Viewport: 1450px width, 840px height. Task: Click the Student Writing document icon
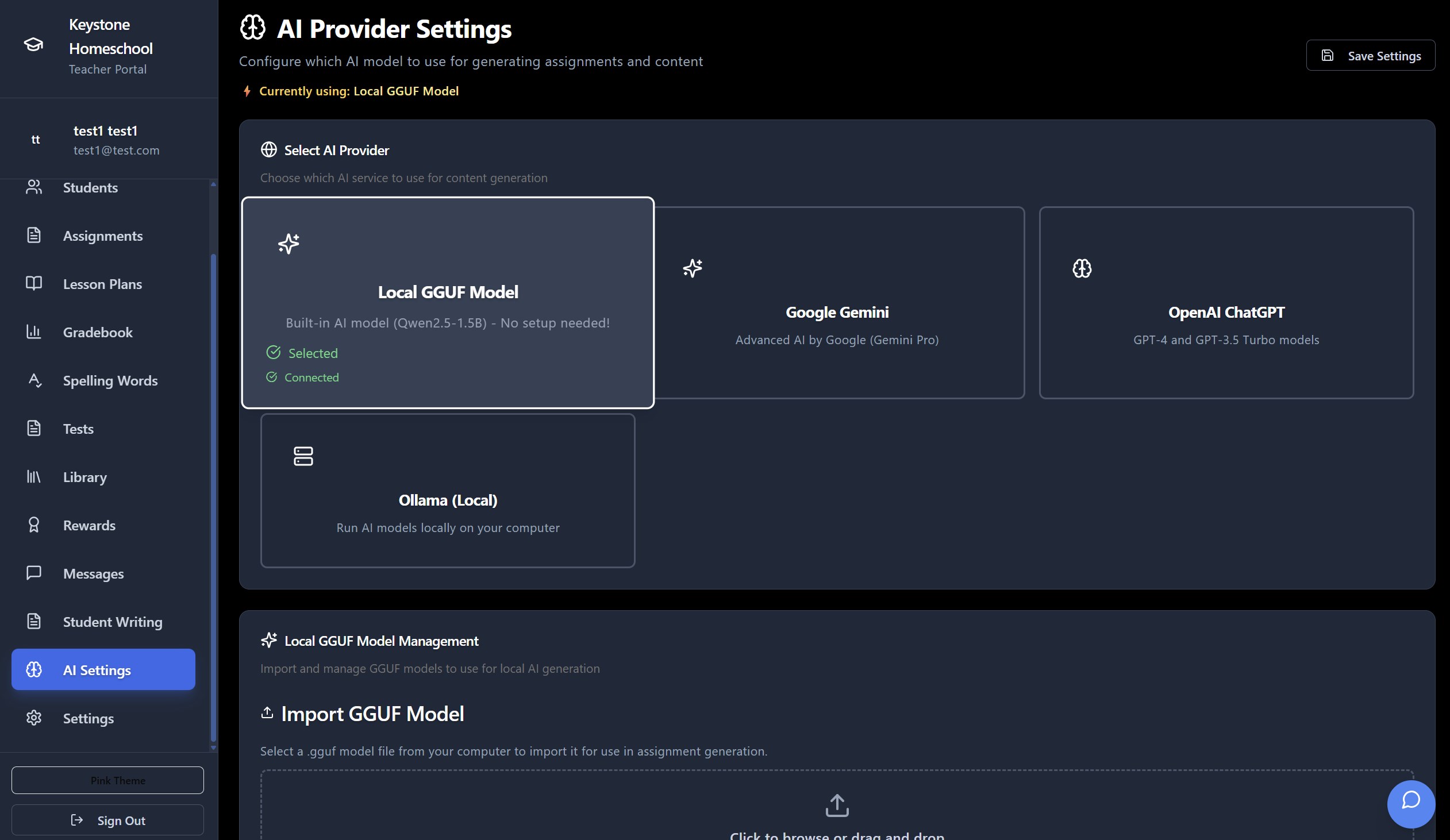34,621
